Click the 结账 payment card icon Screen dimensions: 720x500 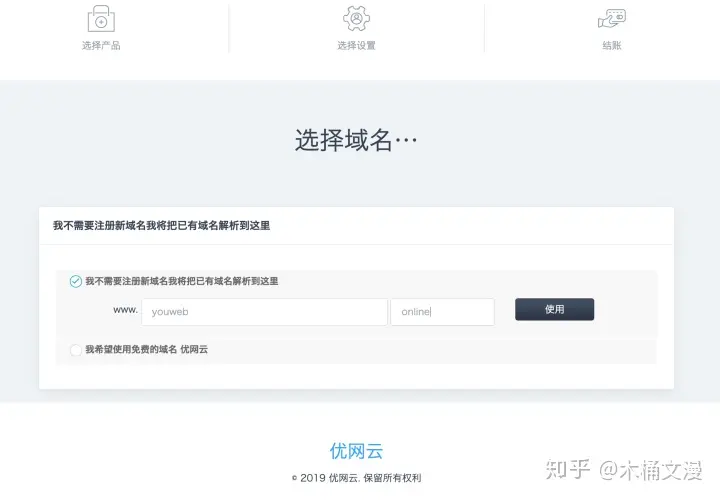(612, 18)
